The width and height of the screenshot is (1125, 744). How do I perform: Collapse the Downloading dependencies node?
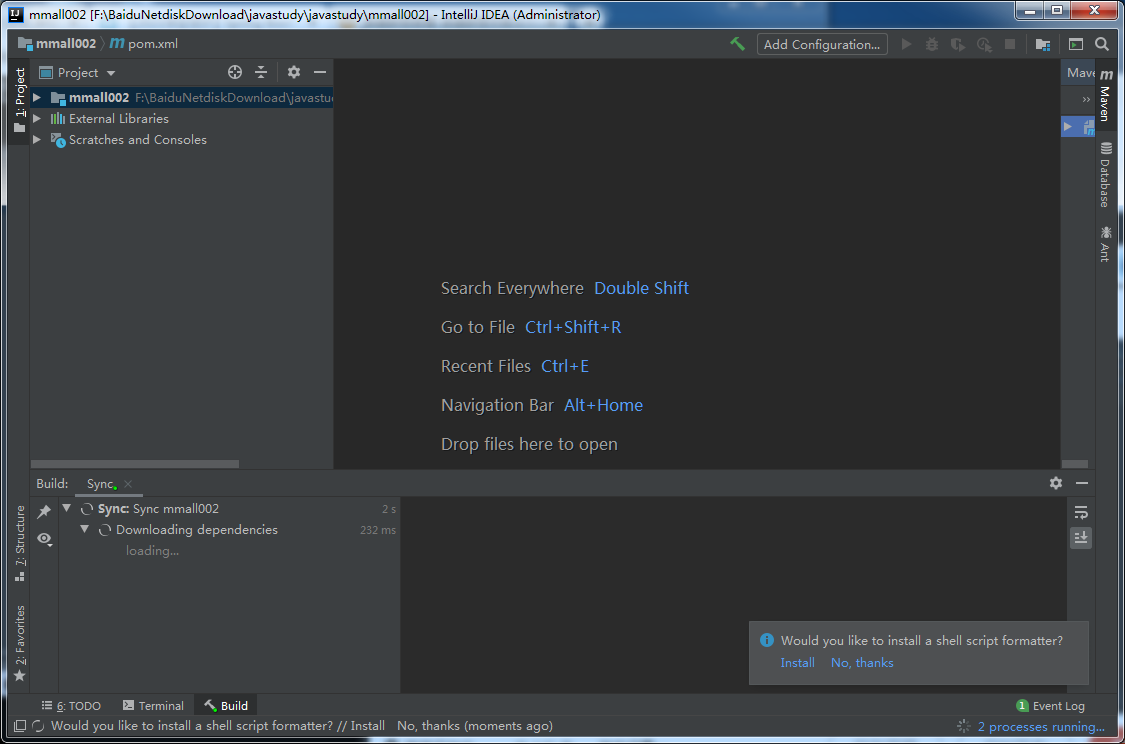85,529
